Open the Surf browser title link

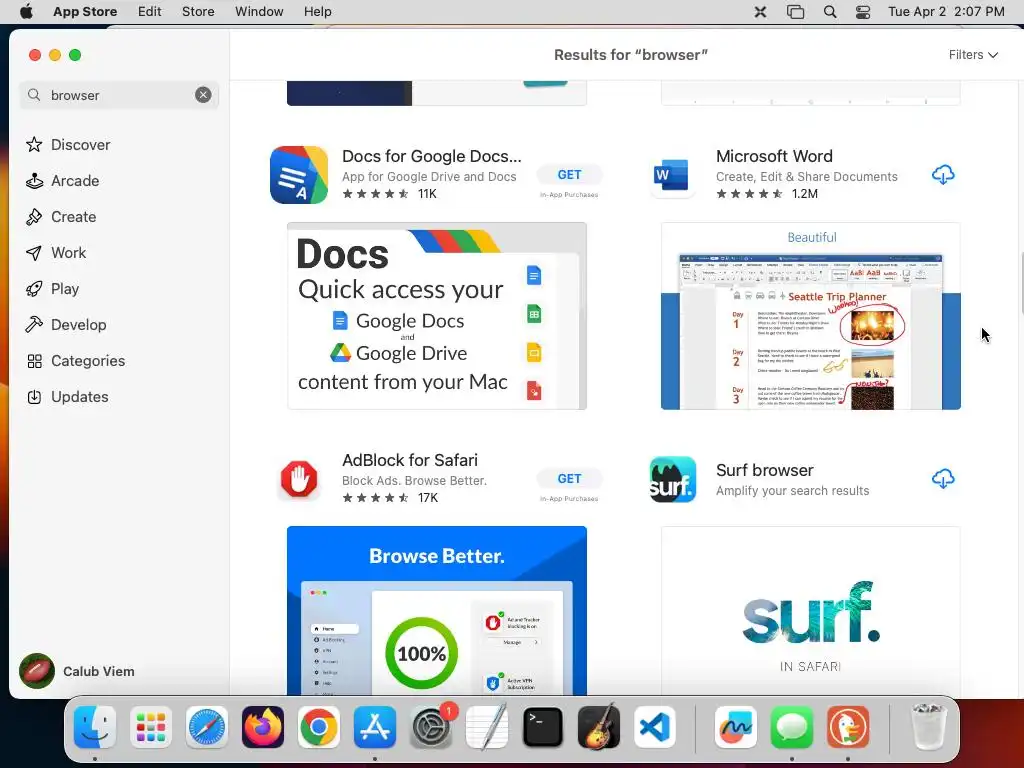coord(765,470)
